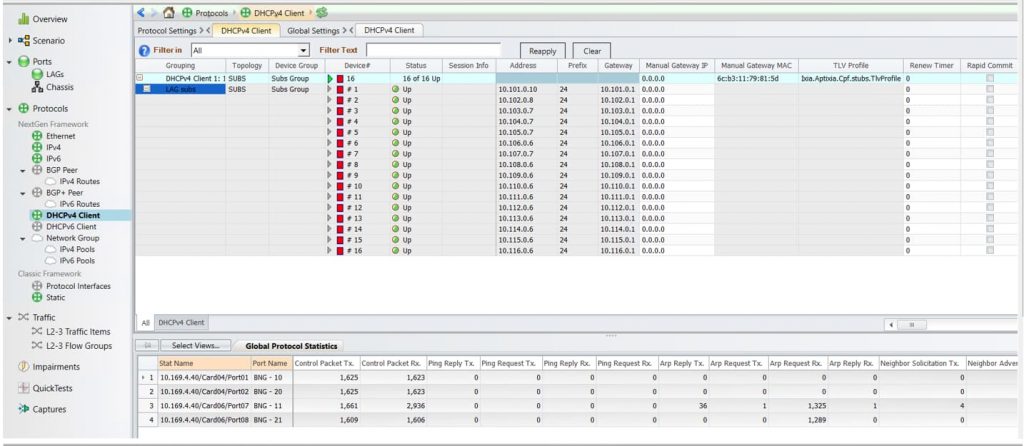The height and width of the screenshot is (446, 1024).
Task: Expand the Scenario tree node
Action: pyautogui.click(x=10, y=40)
